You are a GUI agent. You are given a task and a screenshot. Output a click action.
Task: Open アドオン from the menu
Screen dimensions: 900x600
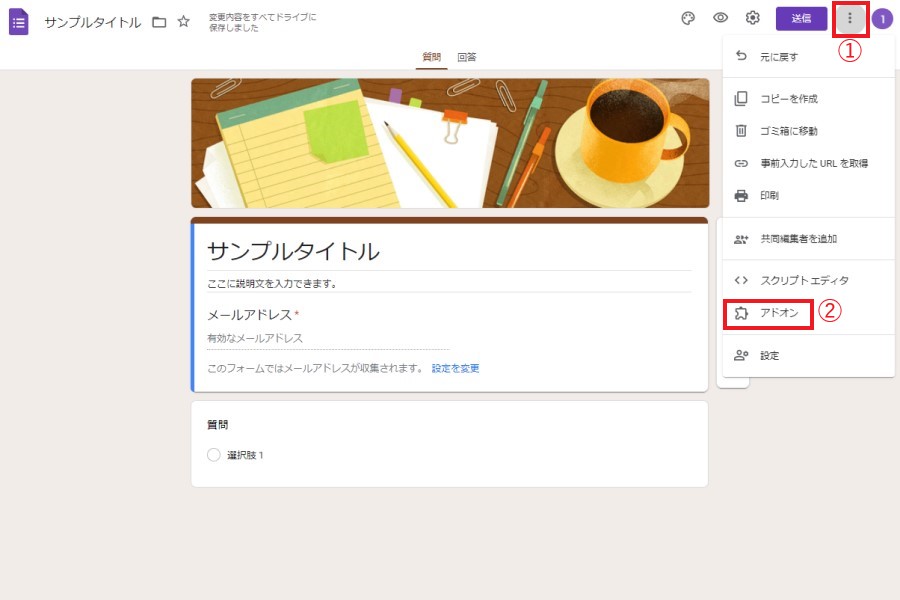click(x=779, y=313)
